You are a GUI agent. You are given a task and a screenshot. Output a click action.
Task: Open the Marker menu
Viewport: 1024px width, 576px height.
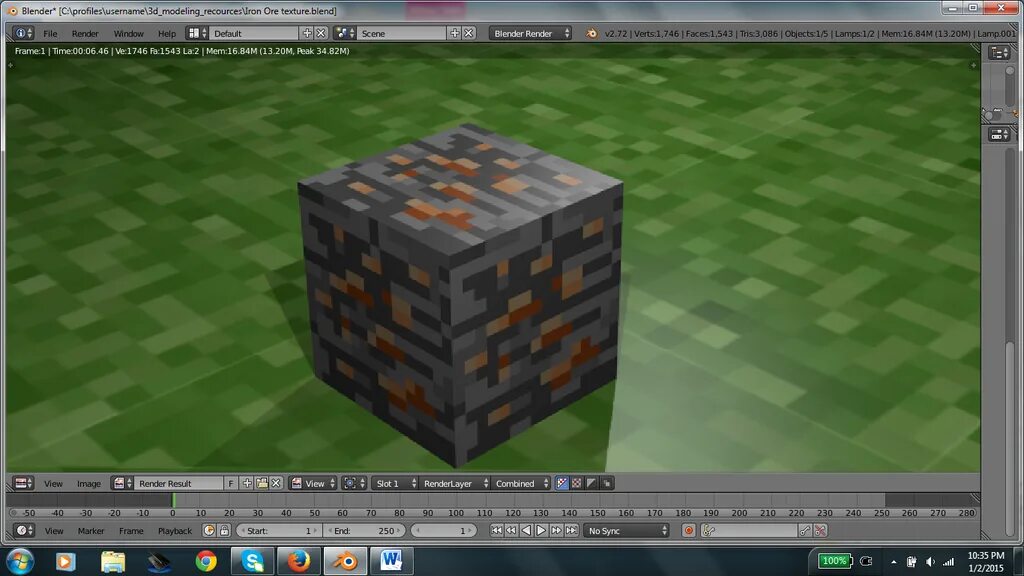[x=91, y=531]
